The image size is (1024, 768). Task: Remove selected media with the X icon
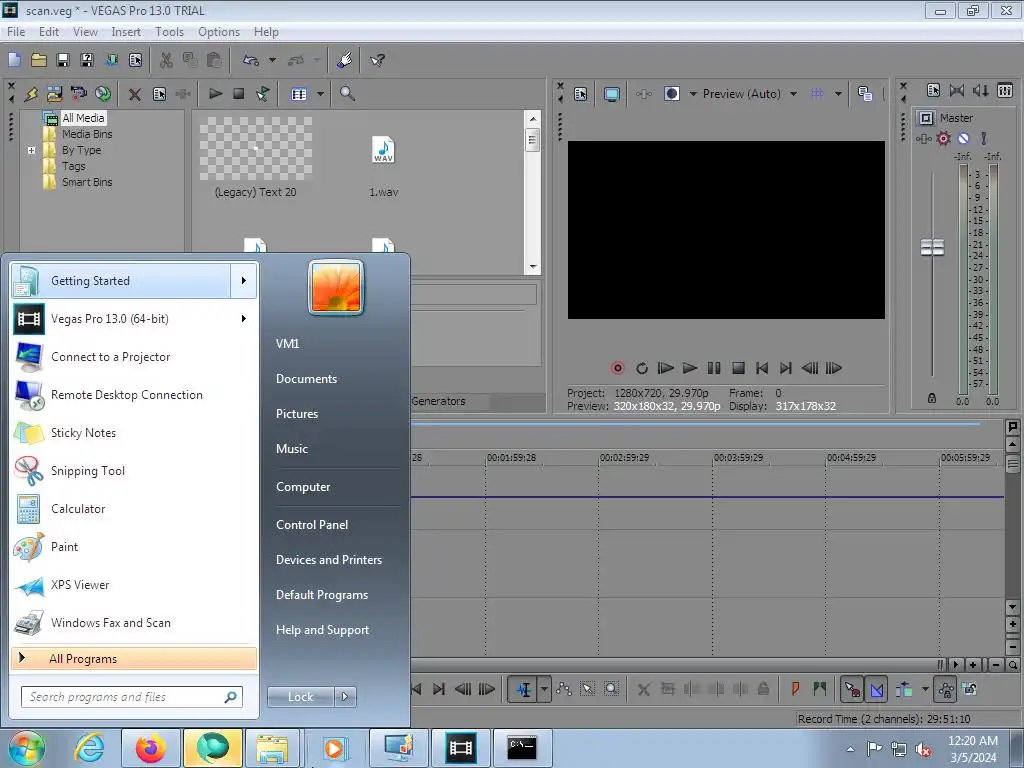click(135, 94)
